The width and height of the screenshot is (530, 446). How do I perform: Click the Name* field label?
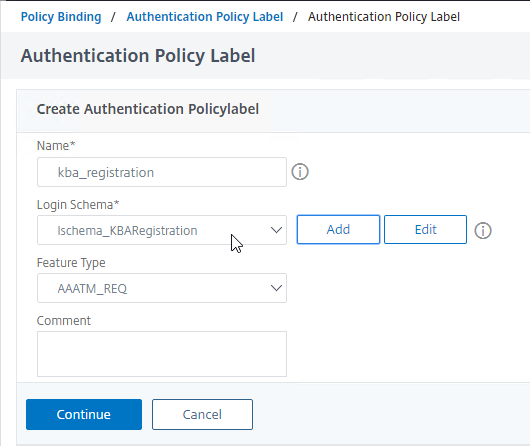click(56, 146)
